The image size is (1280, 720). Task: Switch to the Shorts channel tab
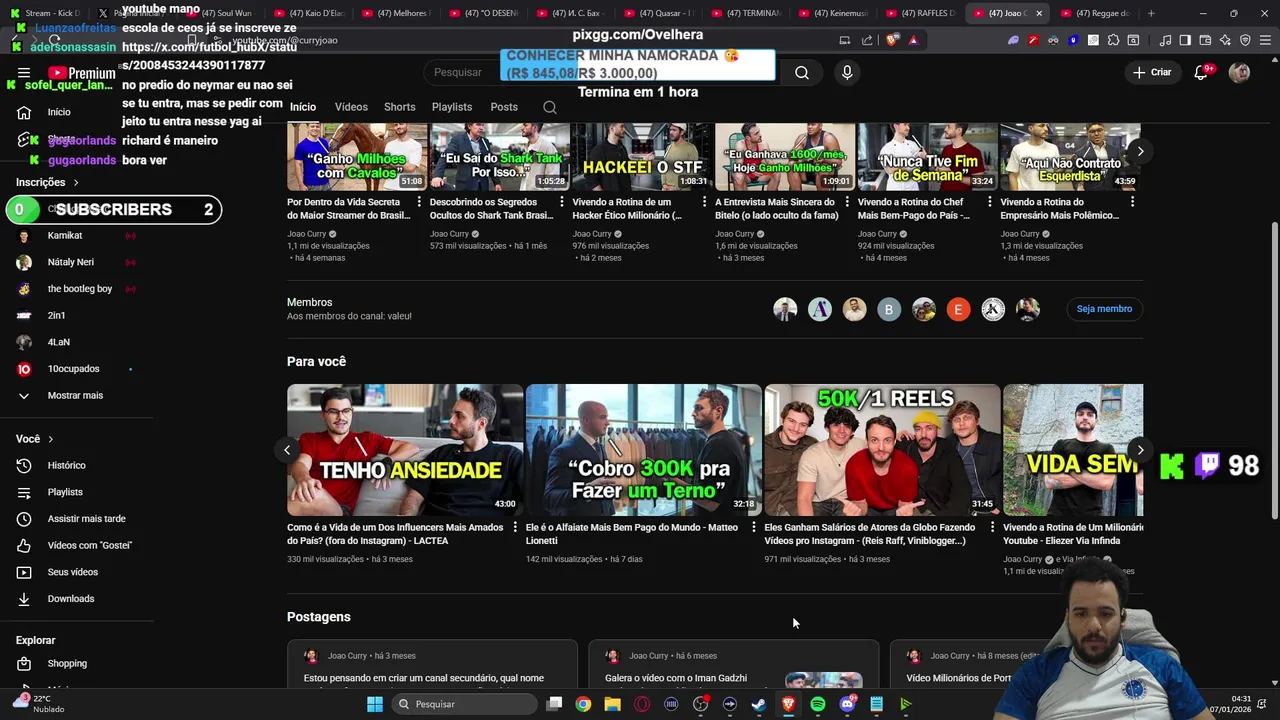pyautogui.click(x=399, y=107)
